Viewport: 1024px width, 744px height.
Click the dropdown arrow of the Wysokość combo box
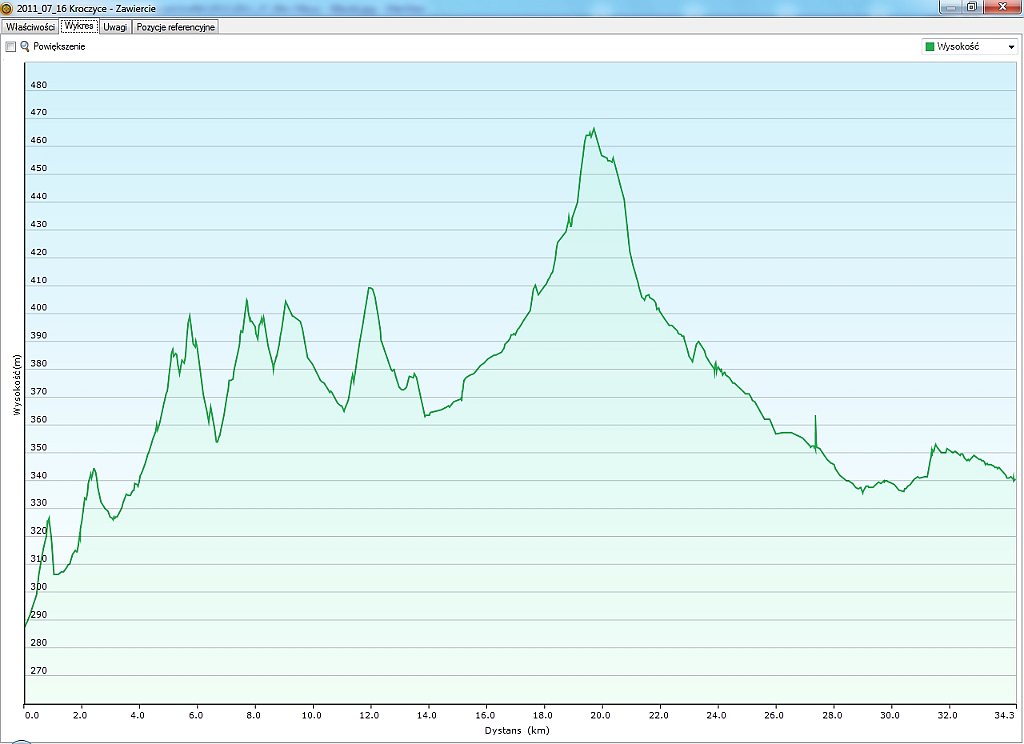tap(1011, 47)
